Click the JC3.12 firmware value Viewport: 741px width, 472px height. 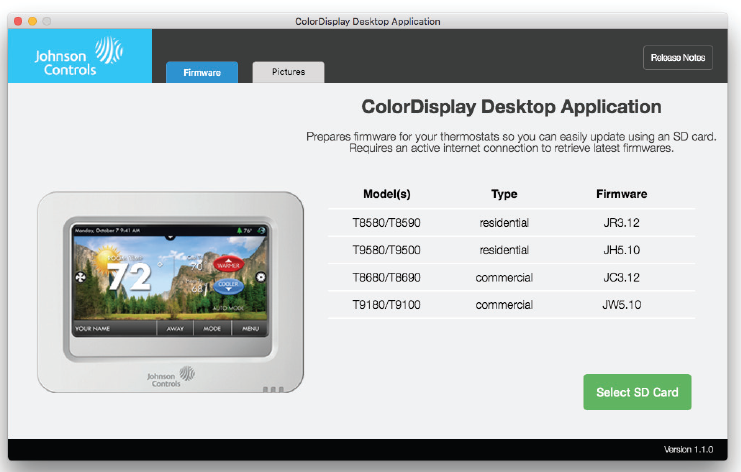coord(621,277)
